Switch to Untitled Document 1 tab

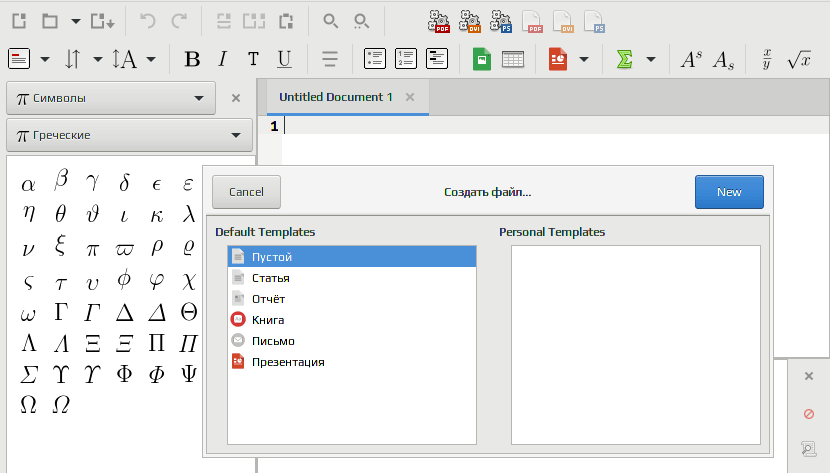coord(336,97)
